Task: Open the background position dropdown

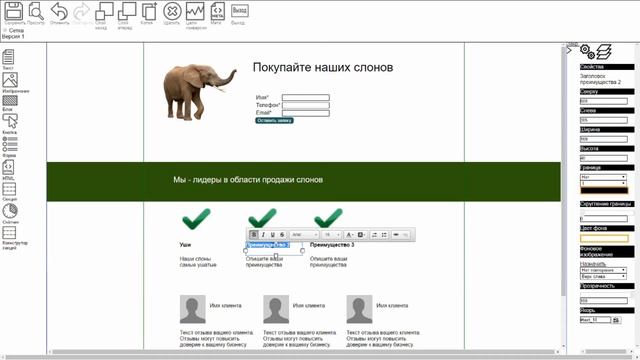Action: coord(603,277)
